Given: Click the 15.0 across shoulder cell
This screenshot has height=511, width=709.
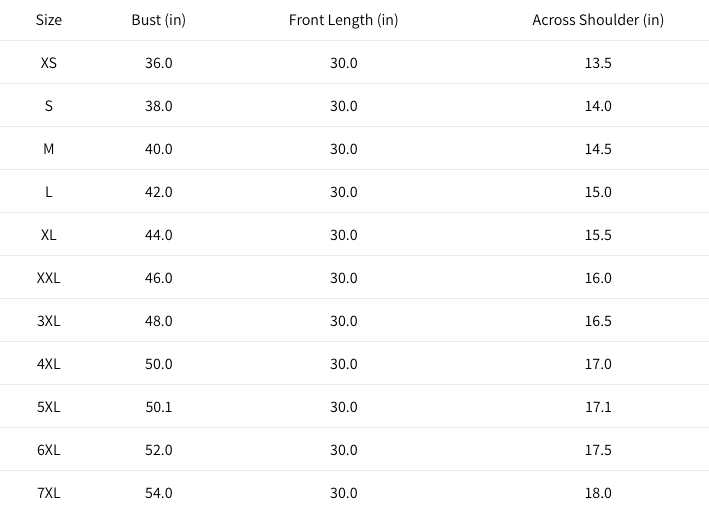Looking at the screenshot, I should [598, 192].
